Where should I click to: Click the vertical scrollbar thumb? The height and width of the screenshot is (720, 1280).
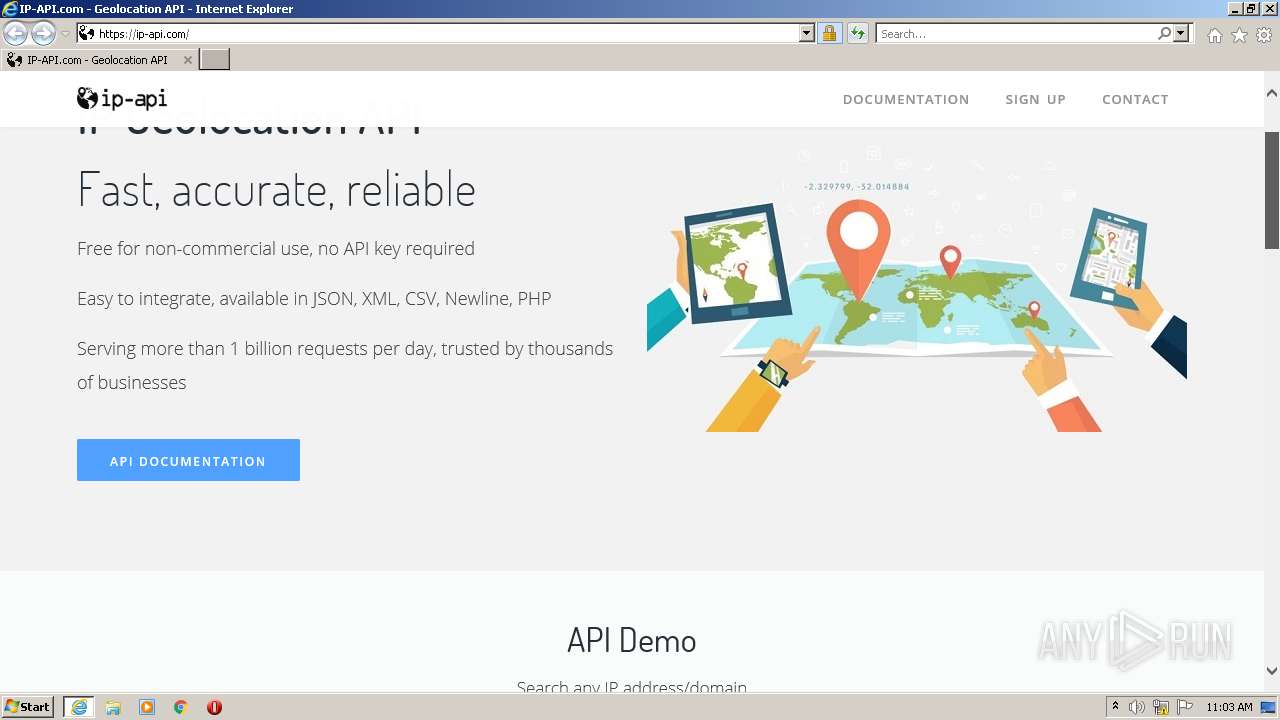coord(1272,190)
